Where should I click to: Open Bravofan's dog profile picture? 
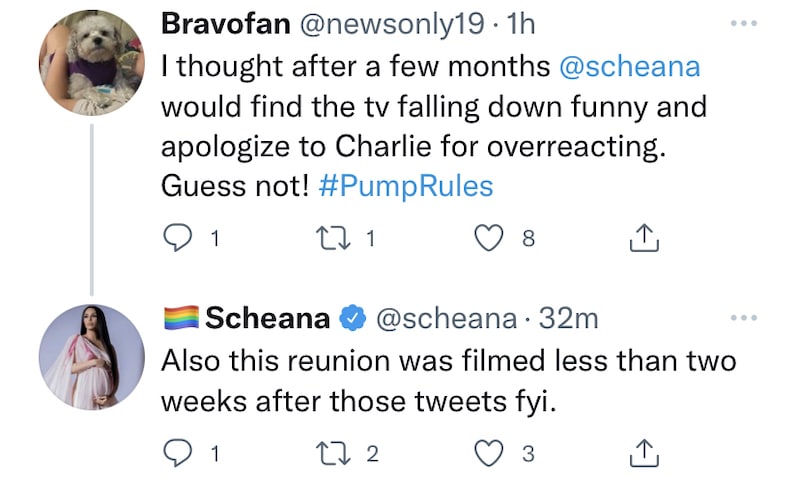coord(91,63)
